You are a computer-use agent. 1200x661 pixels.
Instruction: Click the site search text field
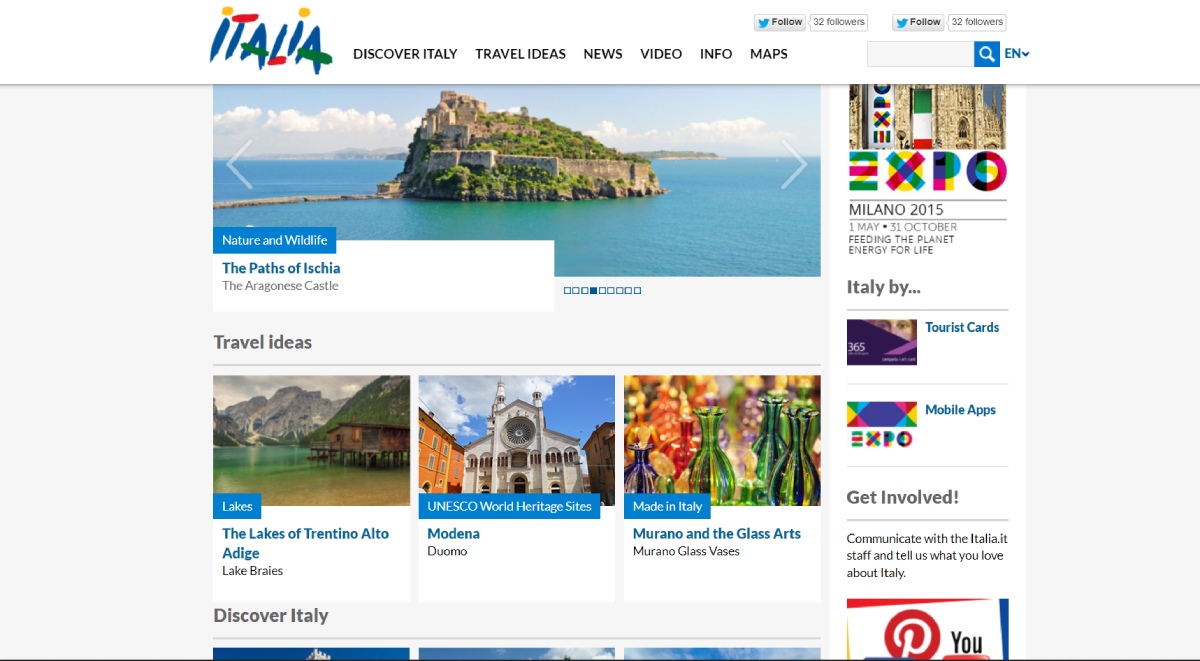click(x=920, y=54)
